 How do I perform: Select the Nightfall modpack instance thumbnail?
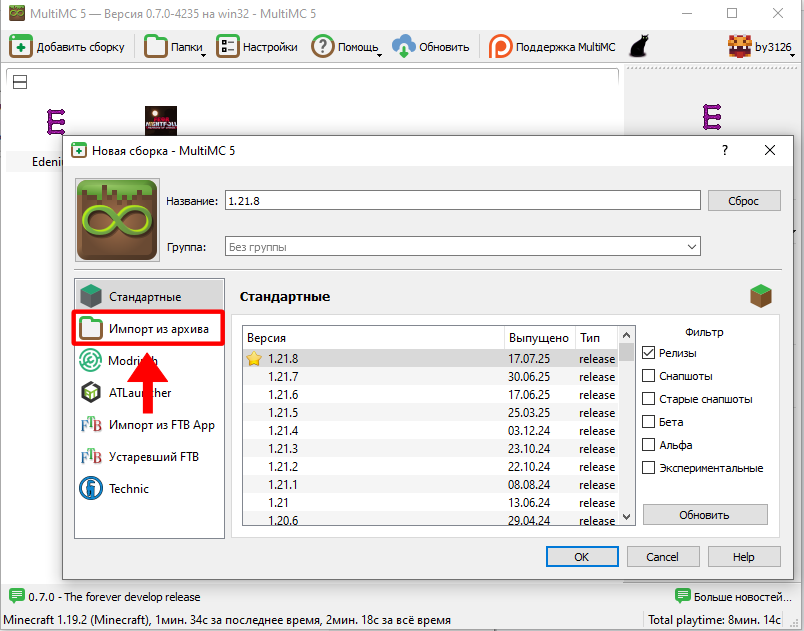click(x=160, y=120)
